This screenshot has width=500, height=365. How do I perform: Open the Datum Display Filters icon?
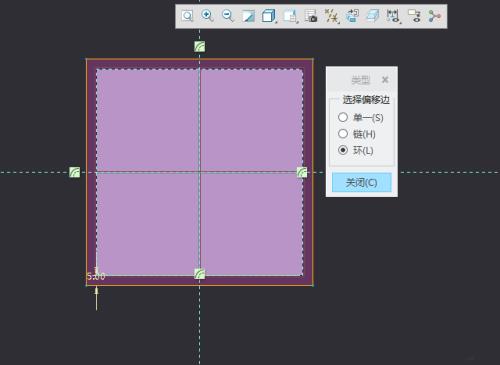[x=331, y=16]
